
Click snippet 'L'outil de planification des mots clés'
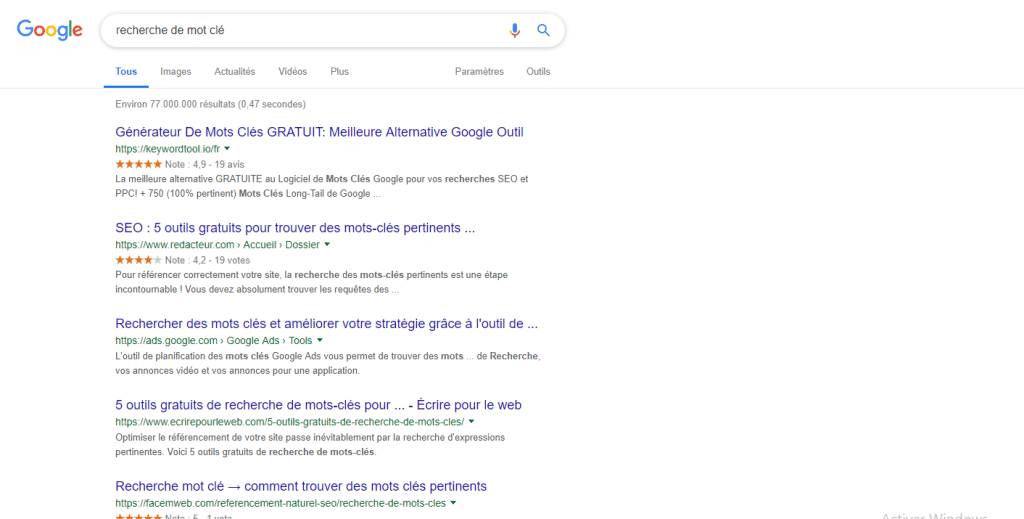click(328, 364)
